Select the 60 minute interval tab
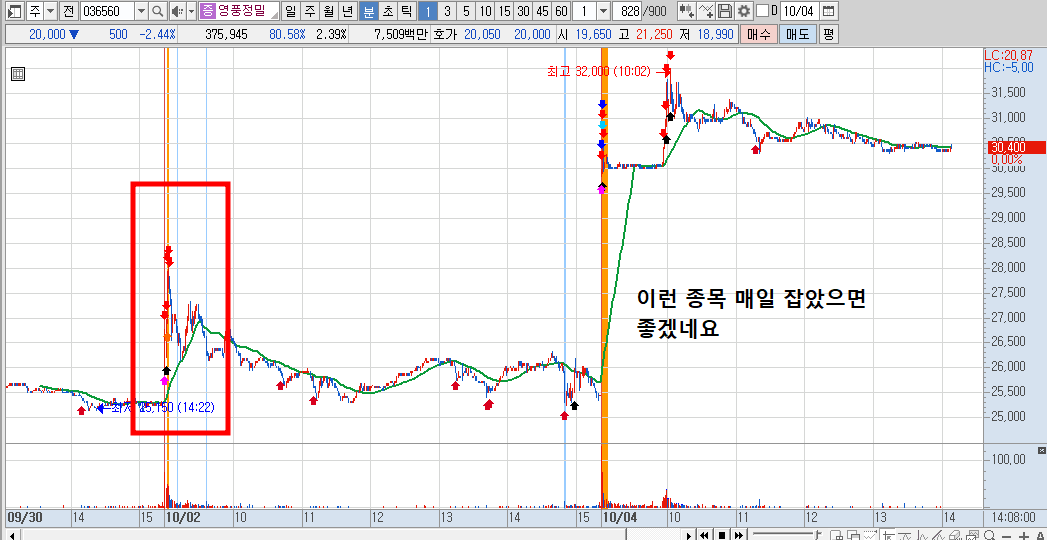This screenshot has width=1047, height=540. click(x=562, y=11)
